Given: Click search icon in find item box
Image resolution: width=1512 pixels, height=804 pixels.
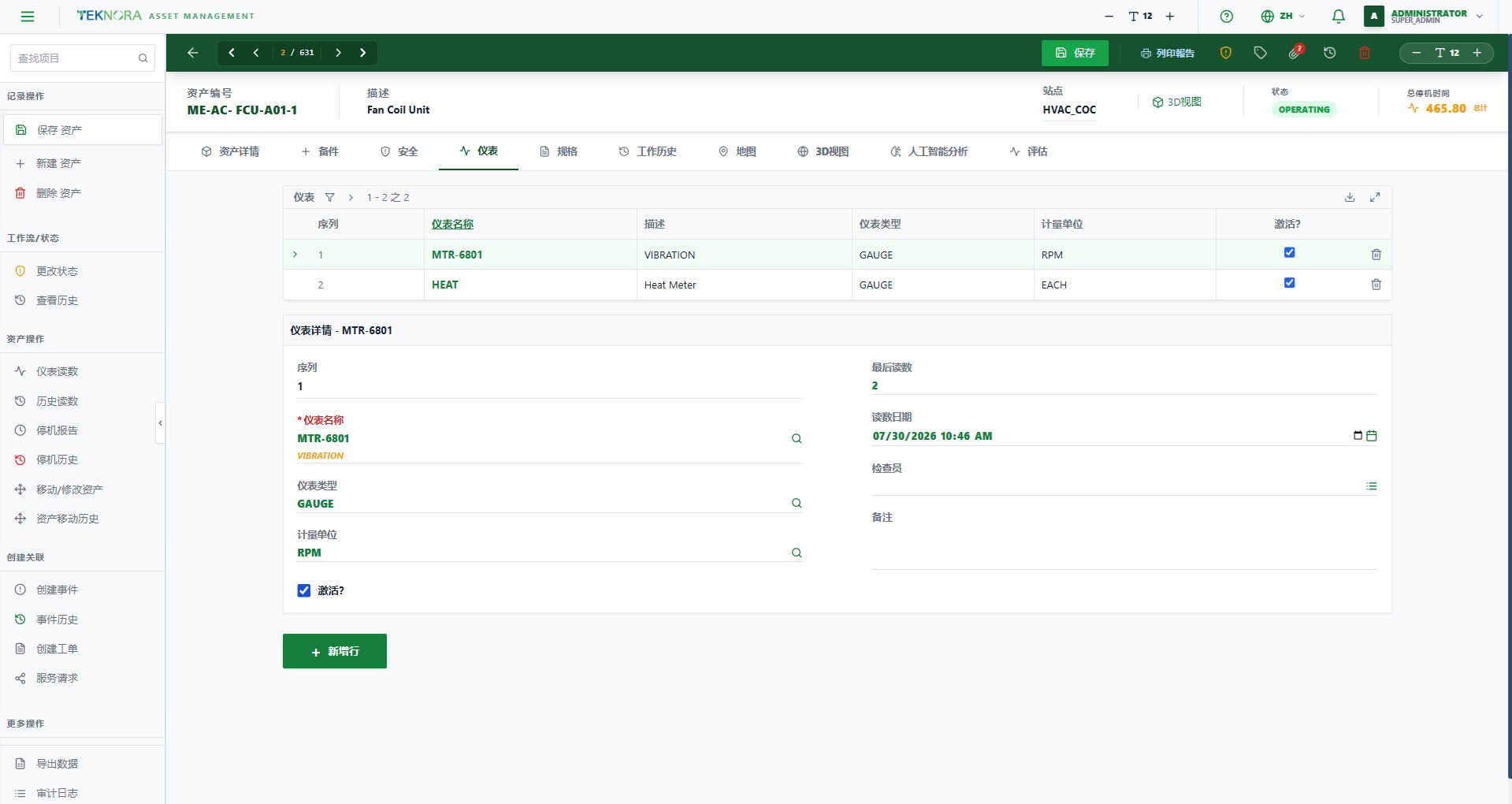Looking at the screenshot, I should tap(143, 58).
